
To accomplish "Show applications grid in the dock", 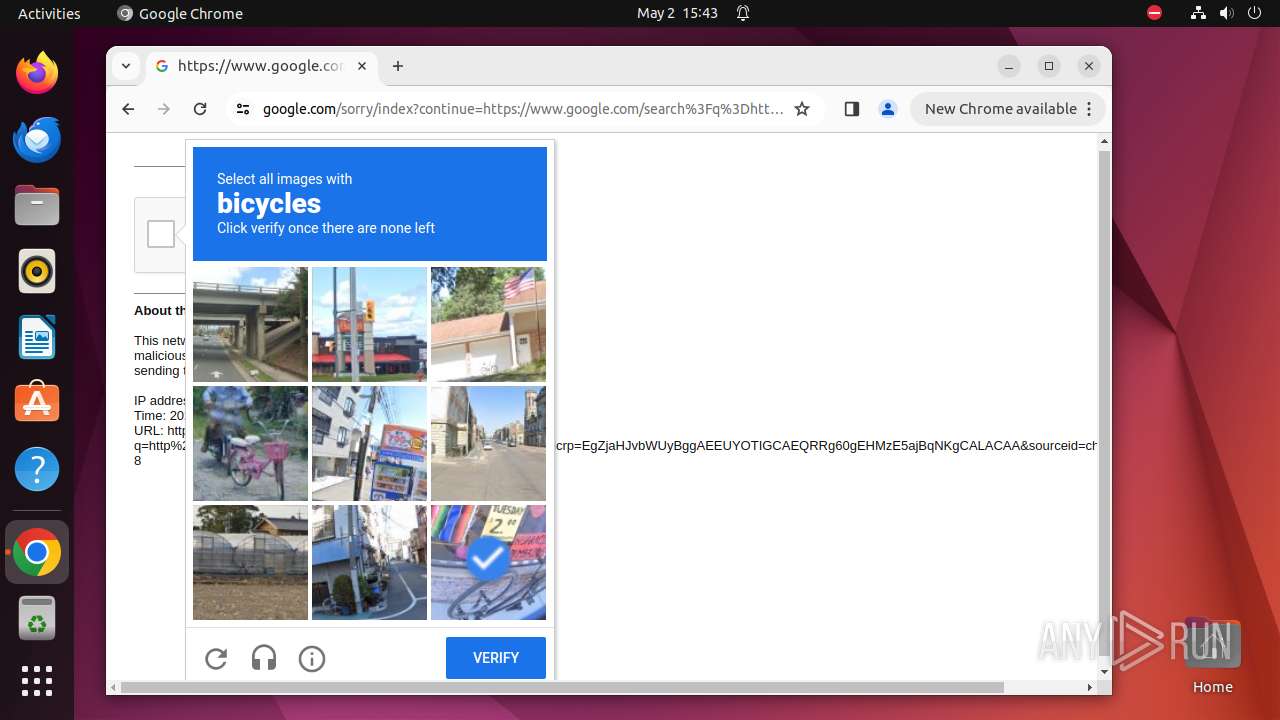I will pyautogui.click(x=37, y=681).
